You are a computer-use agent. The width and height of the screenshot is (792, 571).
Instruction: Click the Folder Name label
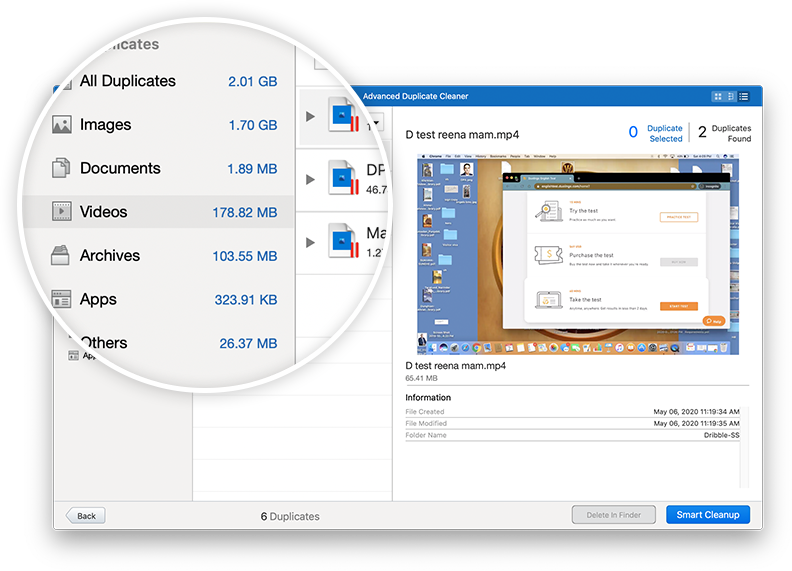[x=426, y=435]
